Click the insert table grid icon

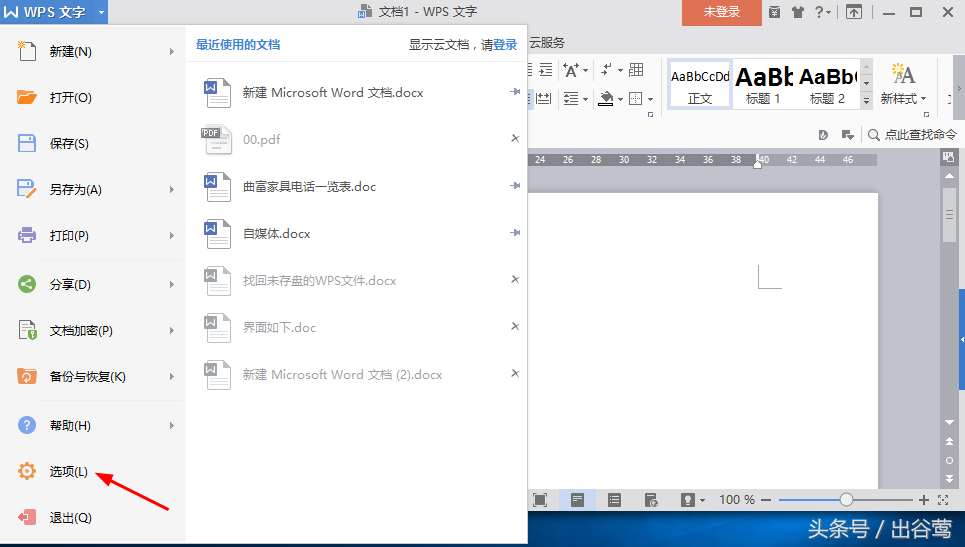(x=636, y=70)
